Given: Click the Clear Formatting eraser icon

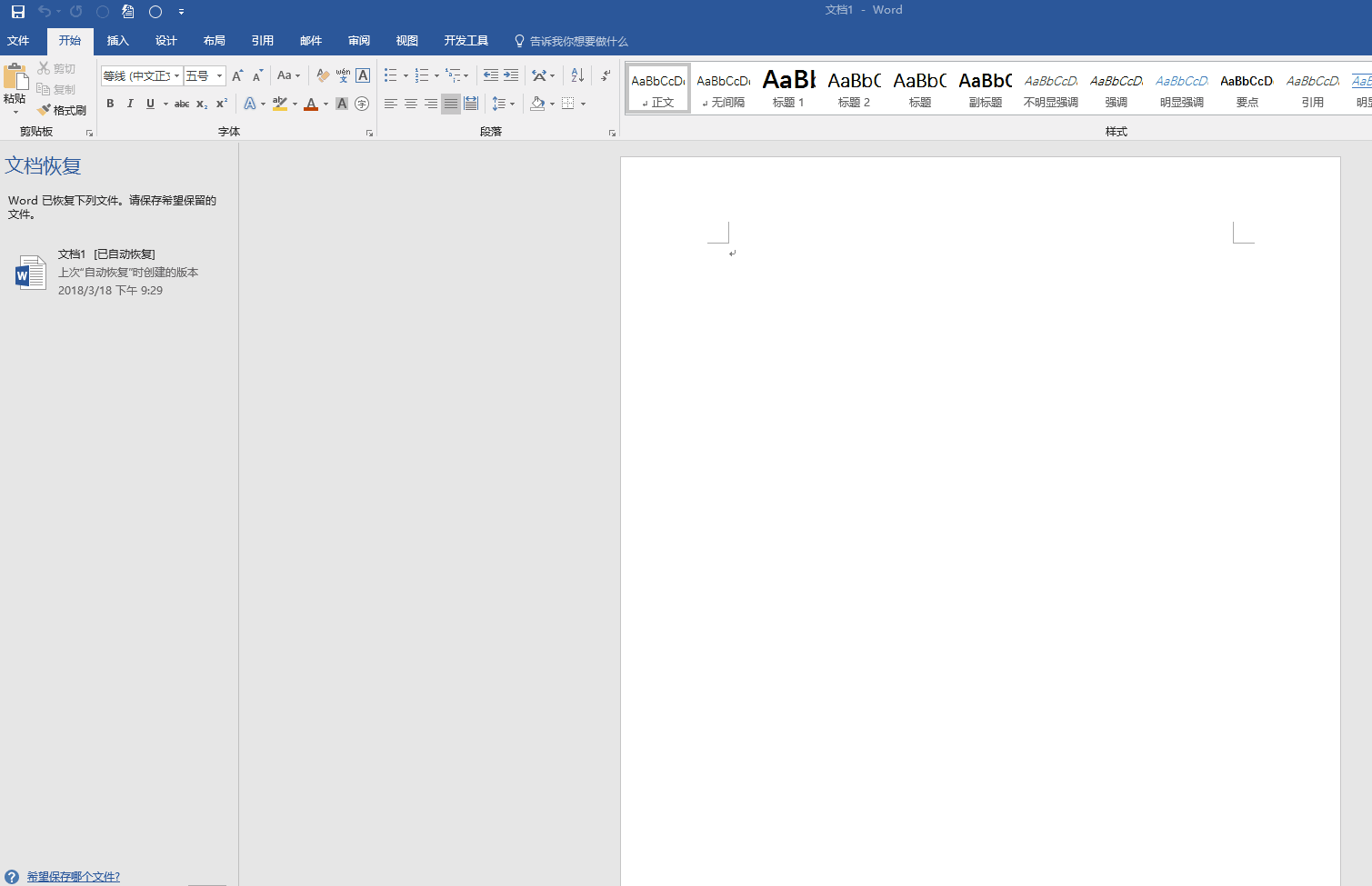Looking at the screenshot, I should 323,75.
